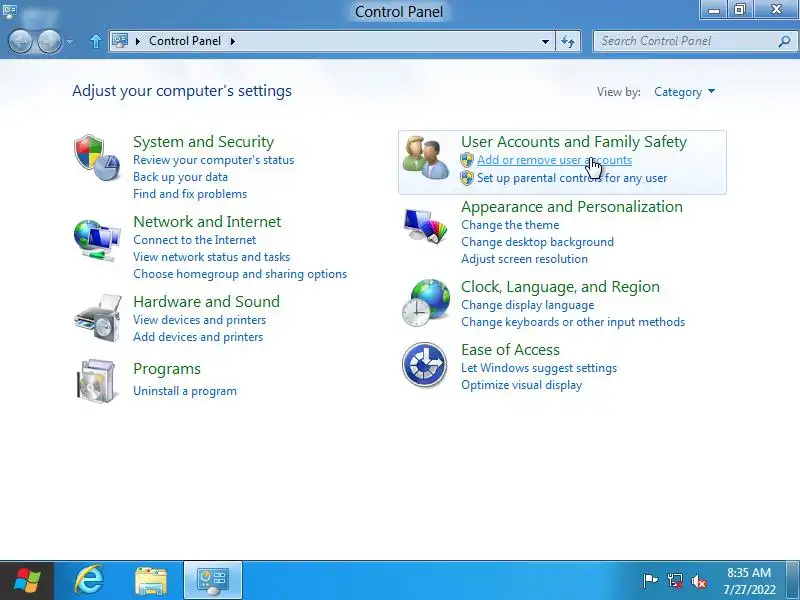
Task: Open File Explorer from the taskbar
Action: pos(151,581)
